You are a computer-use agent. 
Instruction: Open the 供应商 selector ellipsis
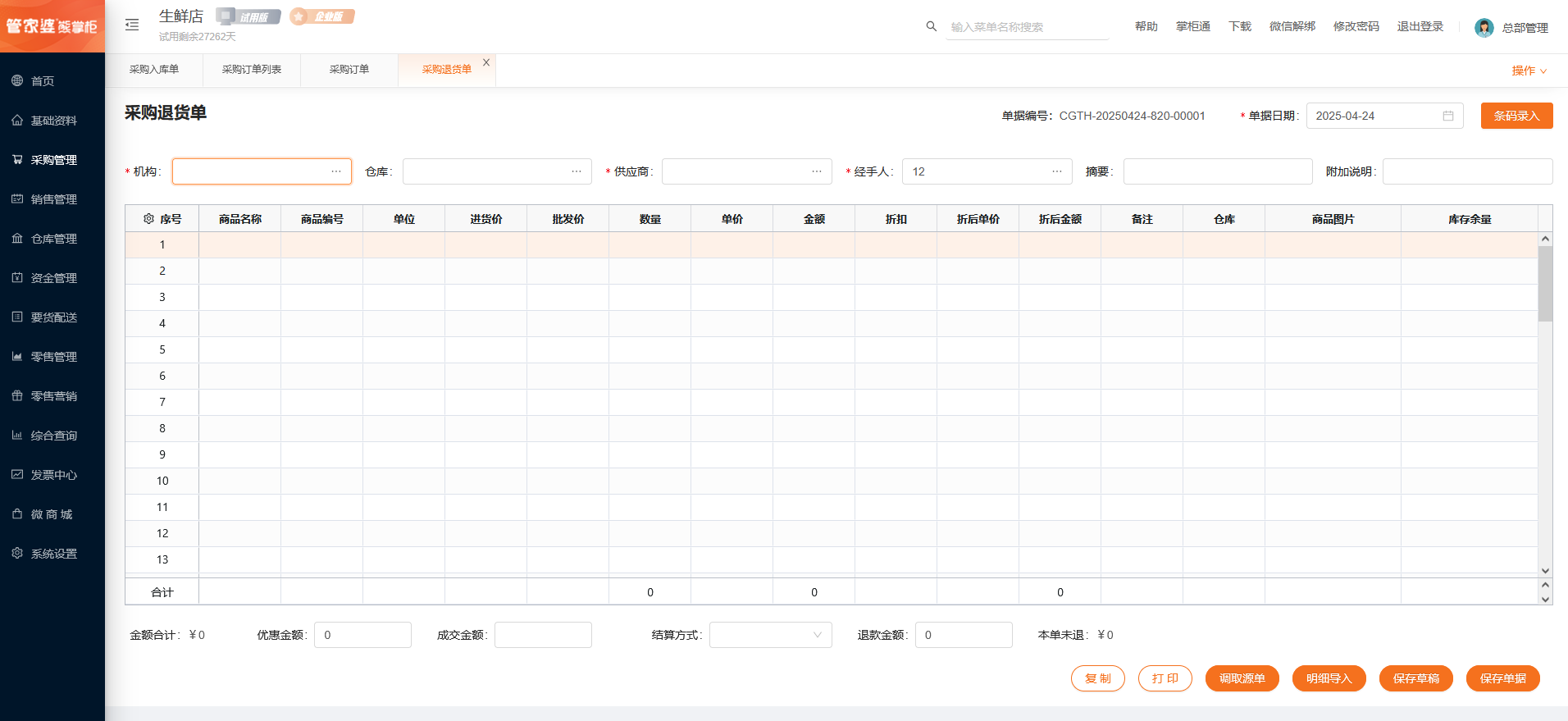pos(817,171)
